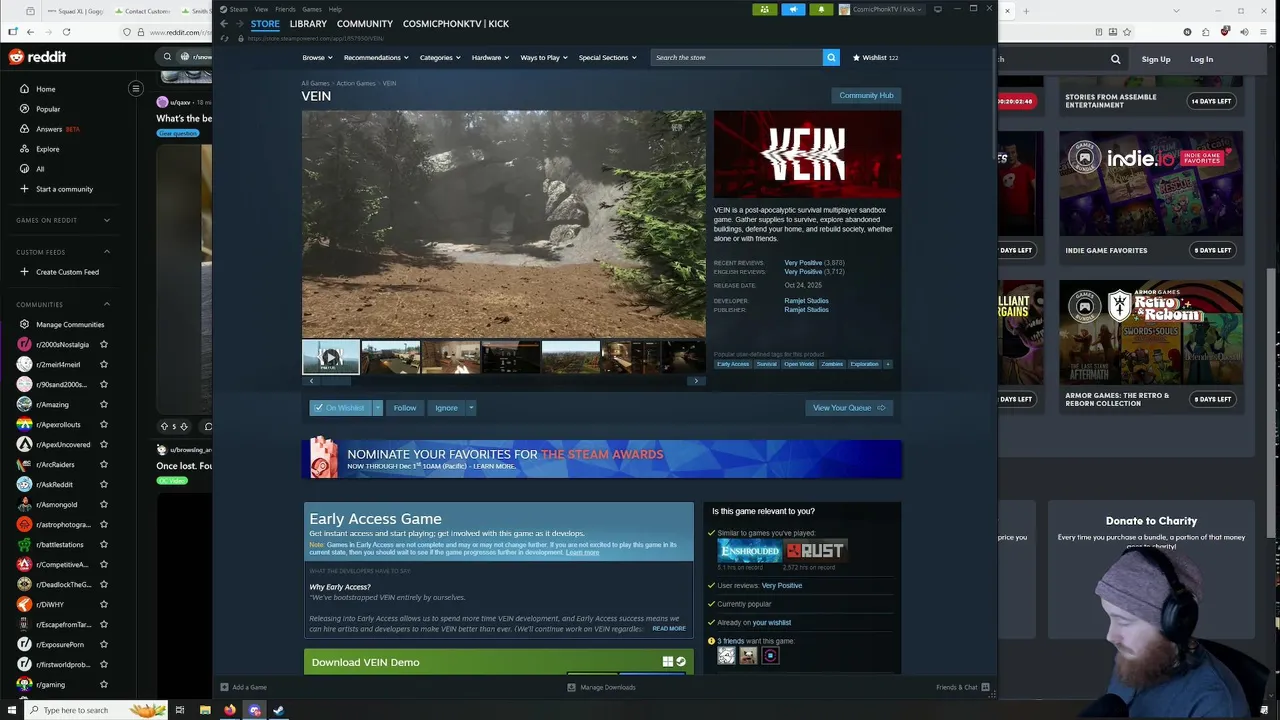Open Task View on the taskbar
The image size is (1280, 720).
coord(180,710)
